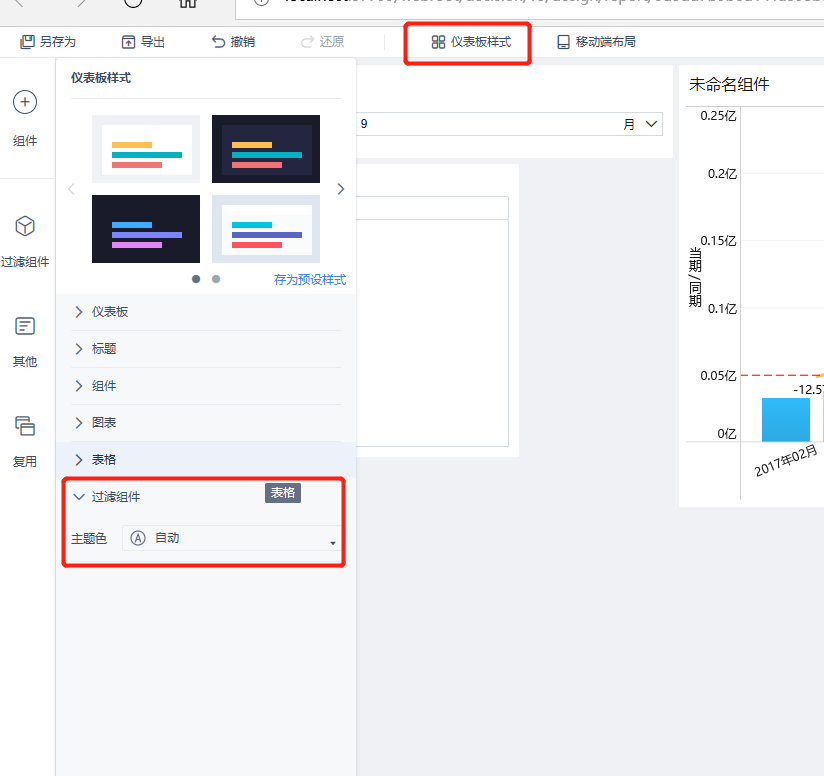Select the second pagination dot
824x776 pixels.
216,279
